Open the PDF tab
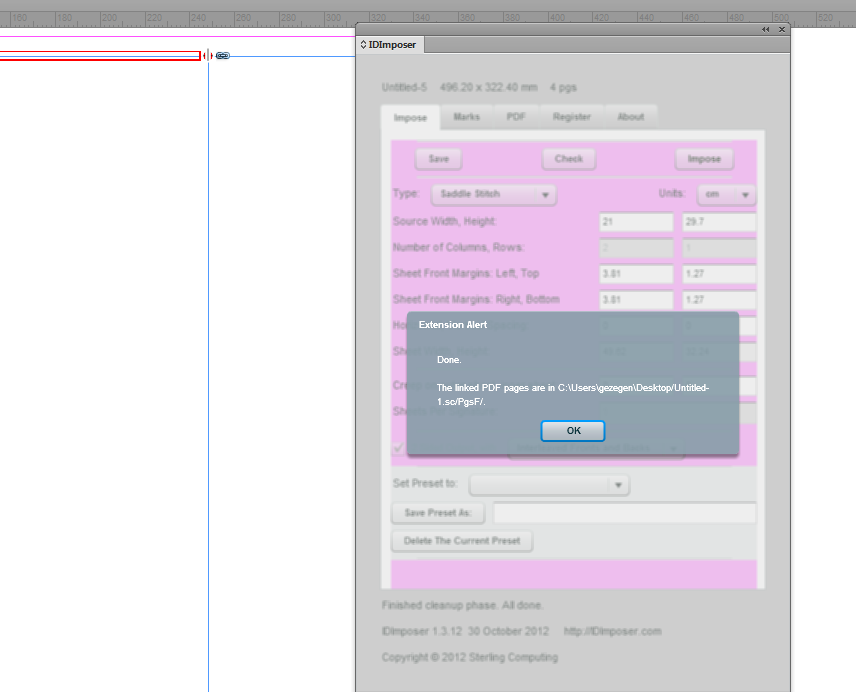 (x=515, y=116)
